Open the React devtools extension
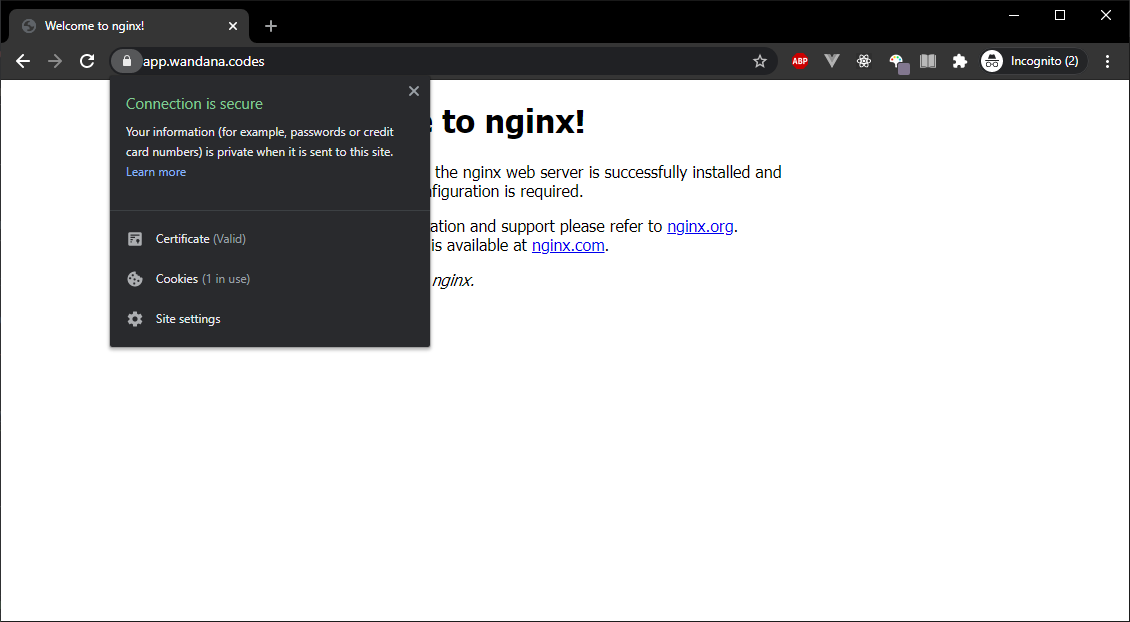This screenshot has height=622, width=1130. click(864, 61)
